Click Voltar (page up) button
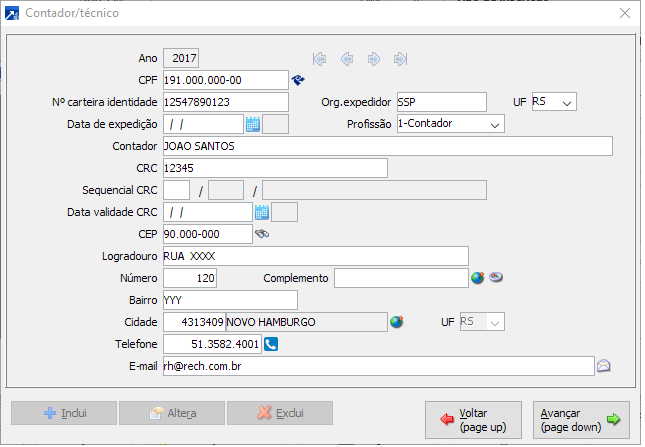Viewport: 645px width, 447px height. click(473, 420)
